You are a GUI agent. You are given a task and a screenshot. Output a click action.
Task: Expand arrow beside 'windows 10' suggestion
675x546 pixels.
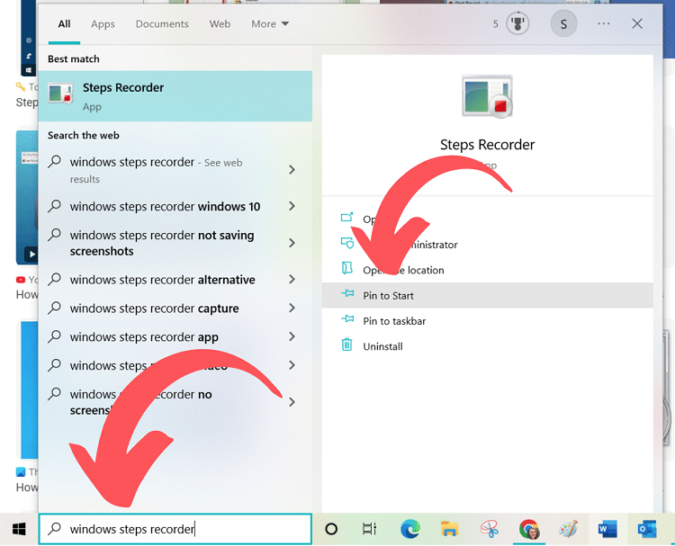(x=292, y=206)
